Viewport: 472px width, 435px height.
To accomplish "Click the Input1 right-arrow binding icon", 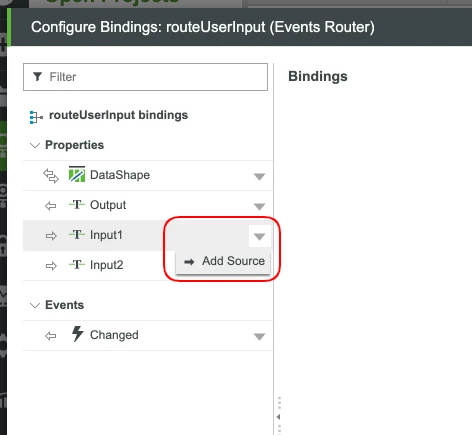I will (51, 236).
